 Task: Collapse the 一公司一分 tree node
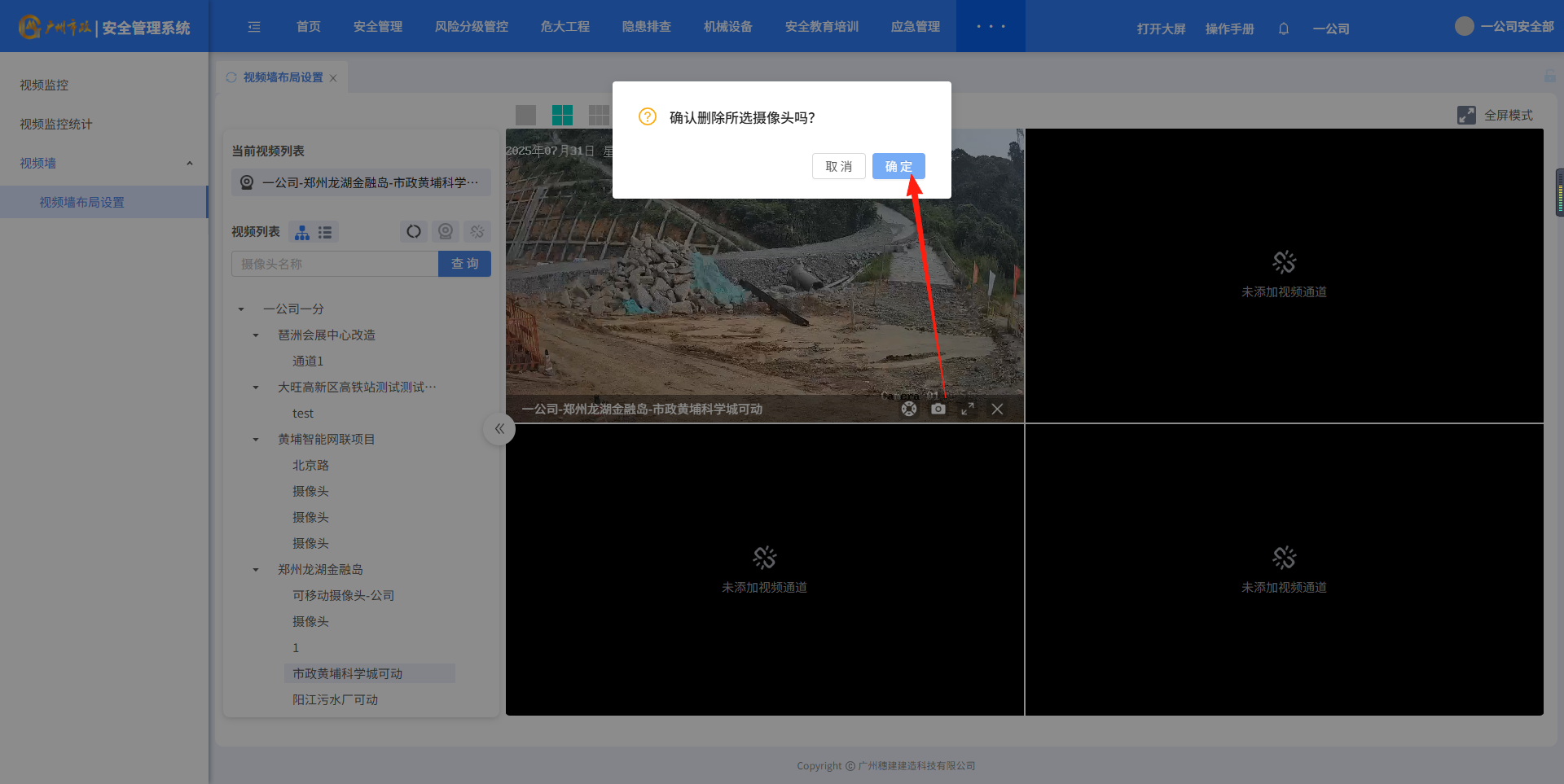(241, 309)
